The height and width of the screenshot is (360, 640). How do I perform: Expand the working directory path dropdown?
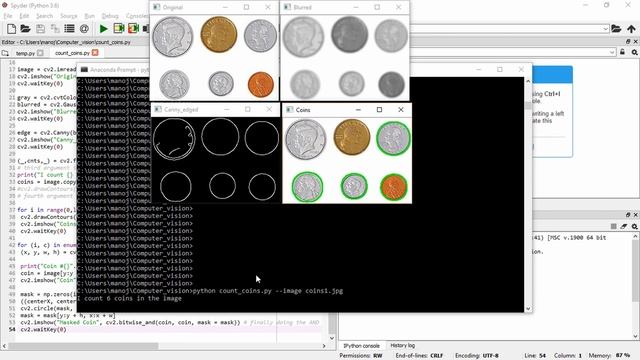pyautogui.click(x=606, y=29)
